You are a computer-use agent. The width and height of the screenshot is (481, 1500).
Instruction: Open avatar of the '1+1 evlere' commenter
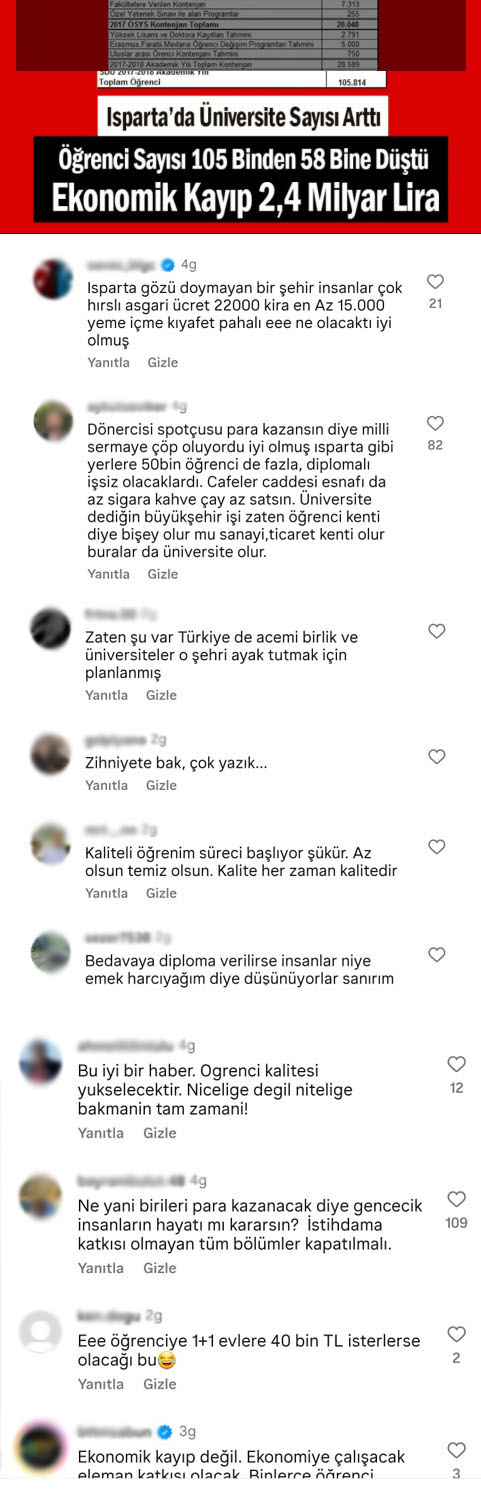40,1332
